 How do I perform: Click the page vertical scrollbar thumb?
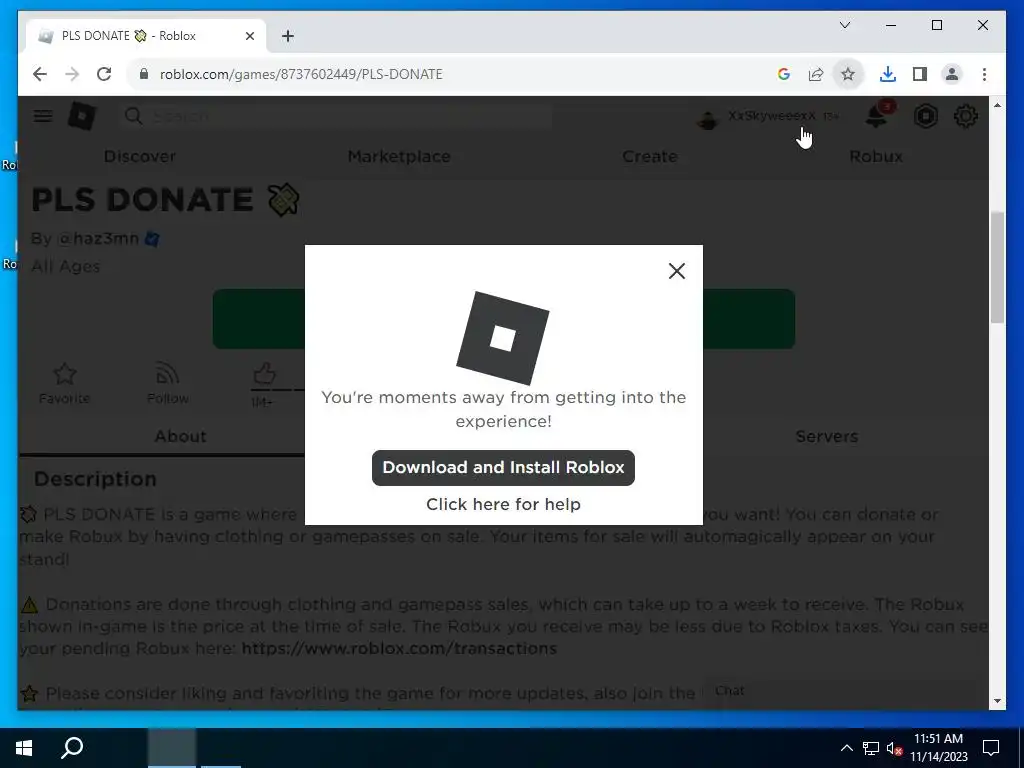pyautogui.click(x=997, y=268)
